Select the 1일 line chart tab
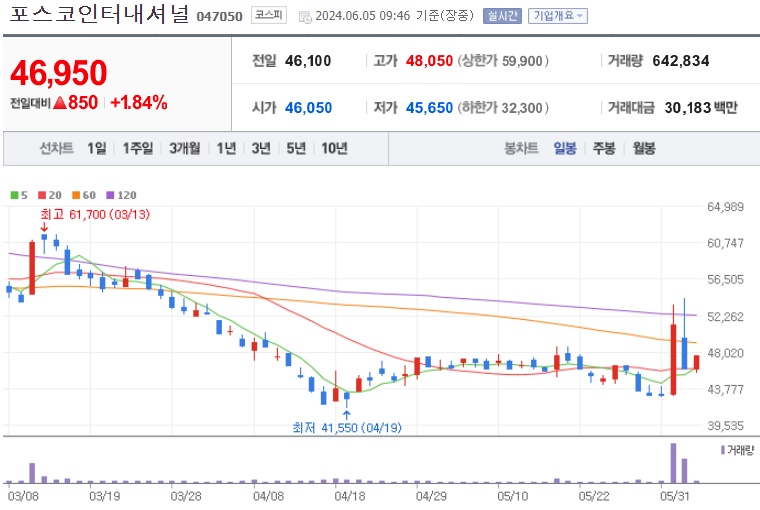The width and height of the screenshot is (760, 510). (x=97, y=148)
